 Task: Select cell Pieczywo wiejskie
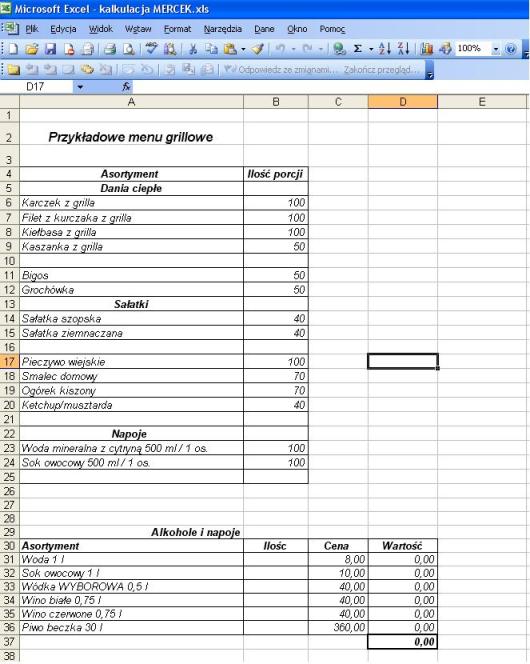click(131, 362)
